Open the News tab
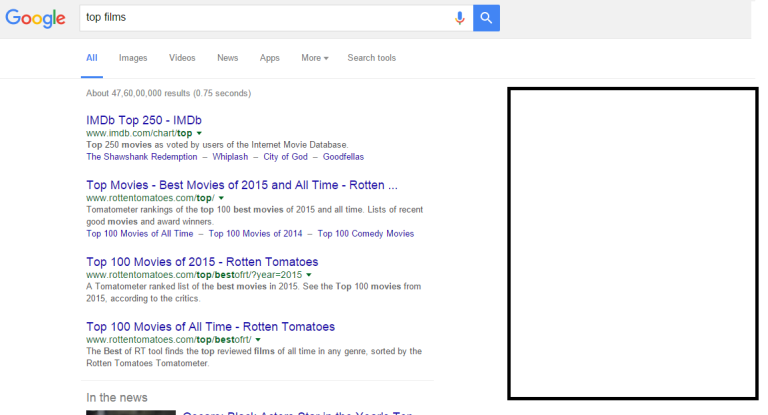This screenshot has height=415, width=768. (228, 58)
